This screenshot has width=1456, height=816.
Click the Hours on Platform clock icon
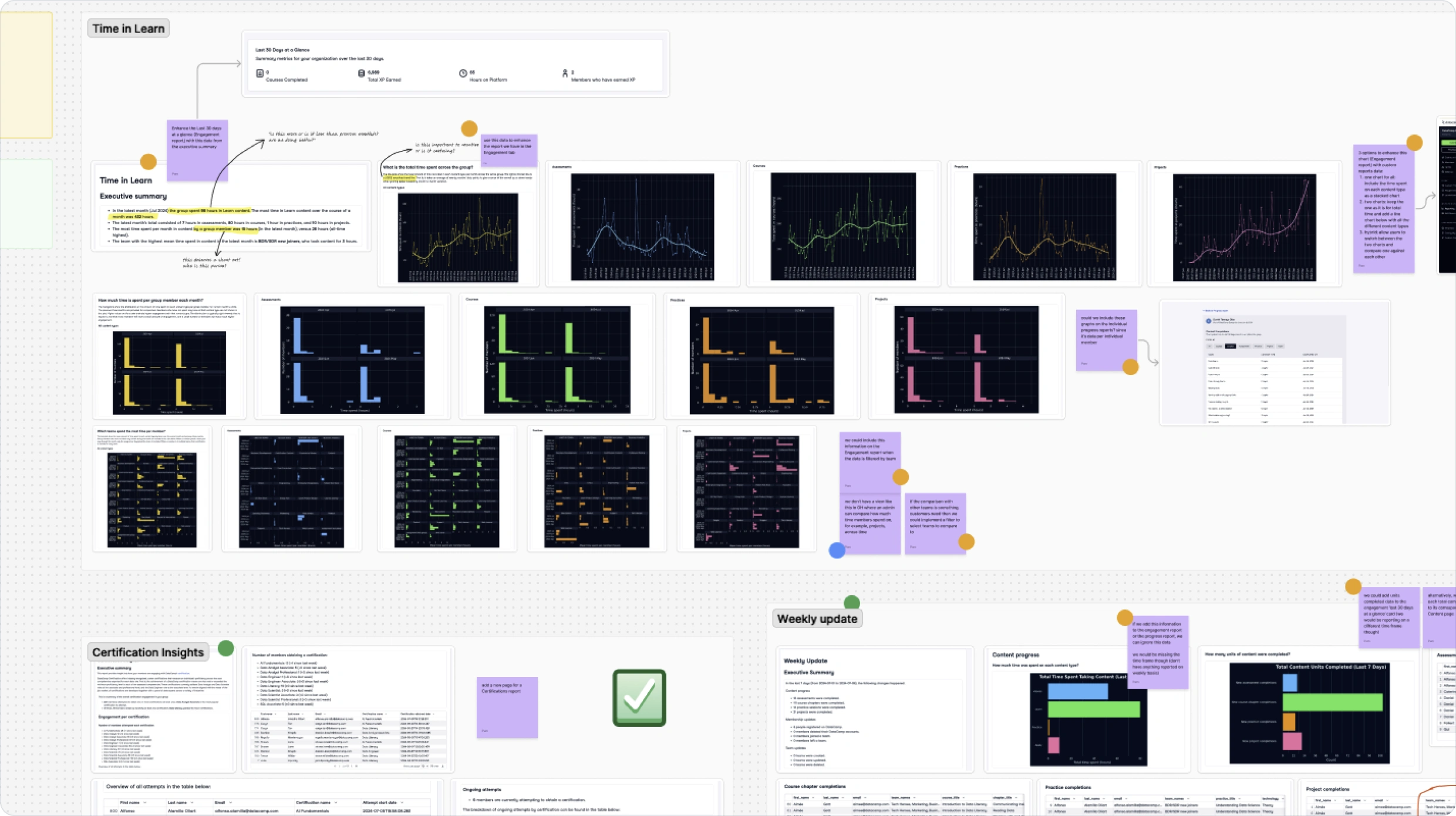click(x=463, y=73)
